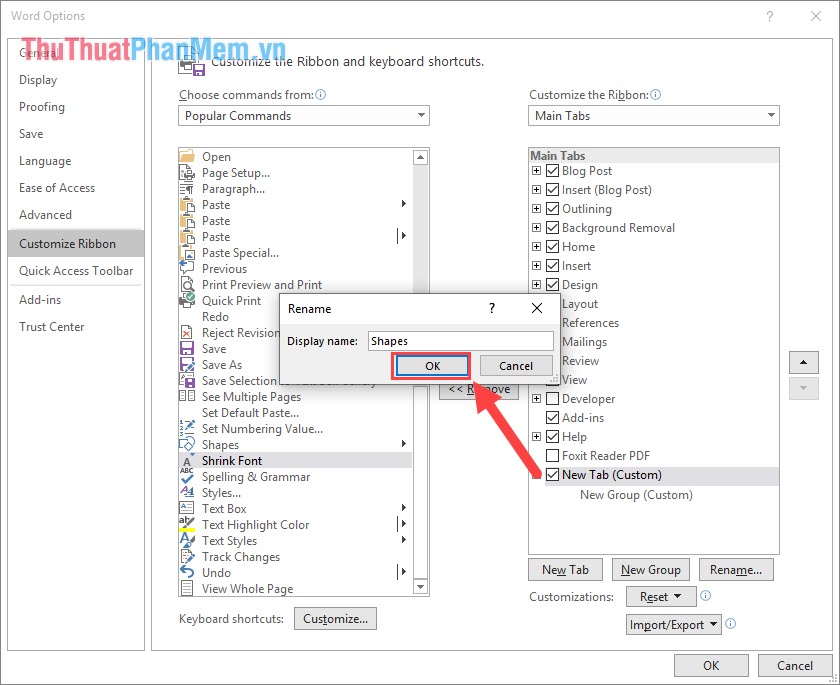
Task: Click info icon beside Customize the Ribbon
Action: pos(655,95)
